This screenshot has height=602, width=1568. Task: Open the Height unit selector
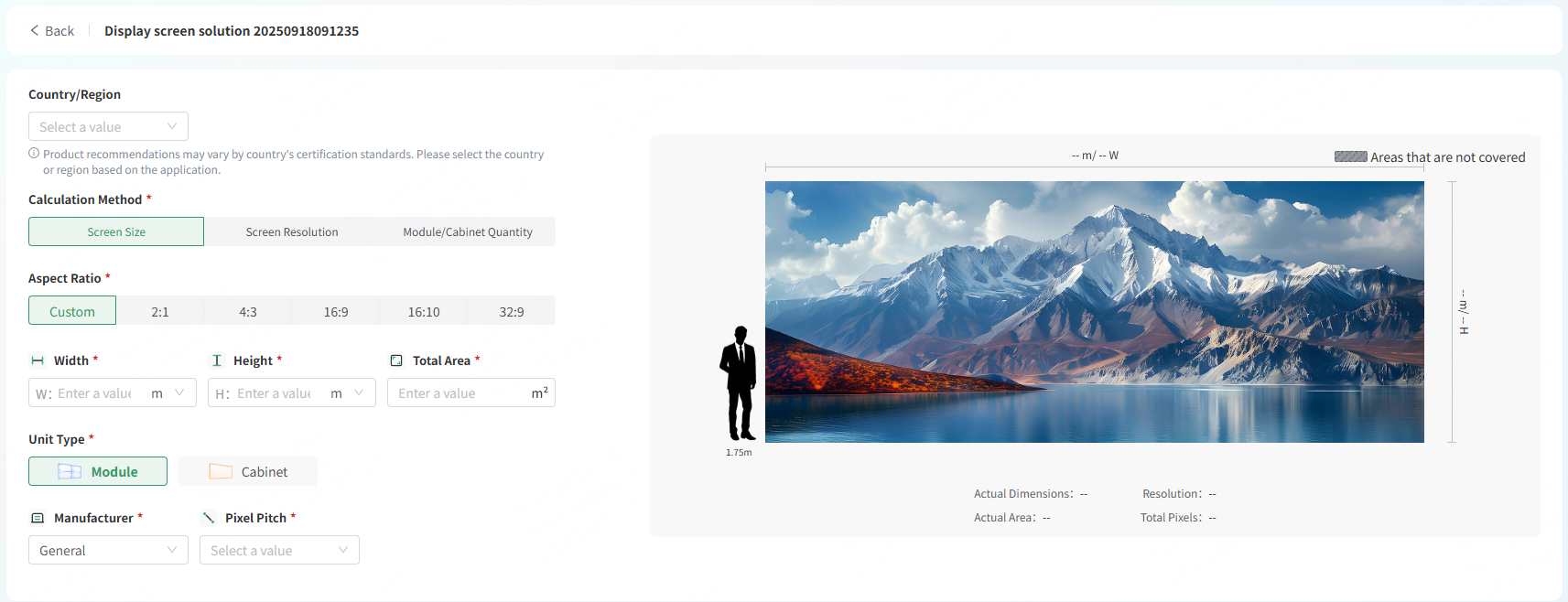[x=348, y=393]
